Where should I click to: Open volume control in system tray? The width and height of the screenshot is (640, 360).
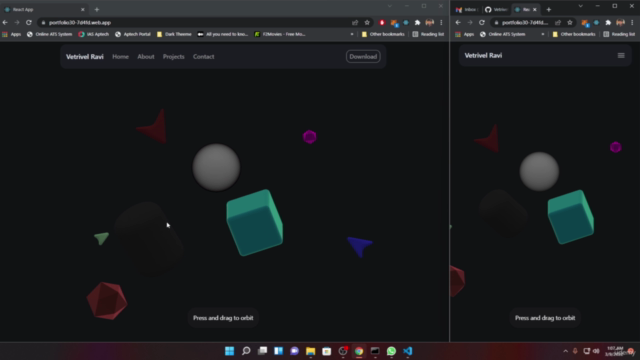click(596, 351)
